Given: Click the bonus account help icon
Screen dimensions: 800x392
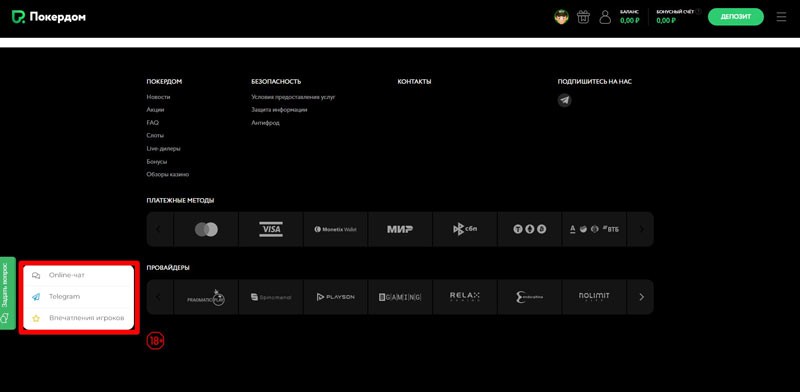Looking at the screenshot, I should click(x=698, y=11).
